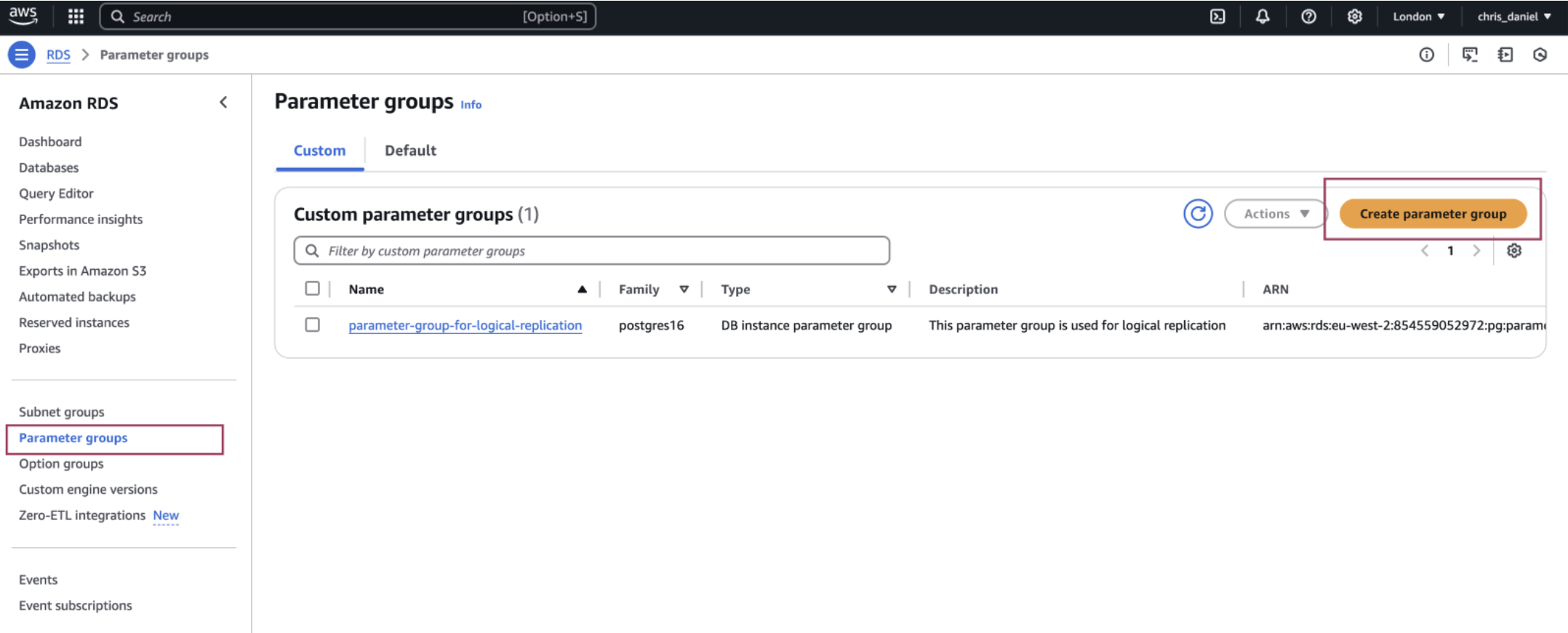Open Option groups in sidebar
The height and width of the screenshot is (633, 1568).
(x=61, y=464)
